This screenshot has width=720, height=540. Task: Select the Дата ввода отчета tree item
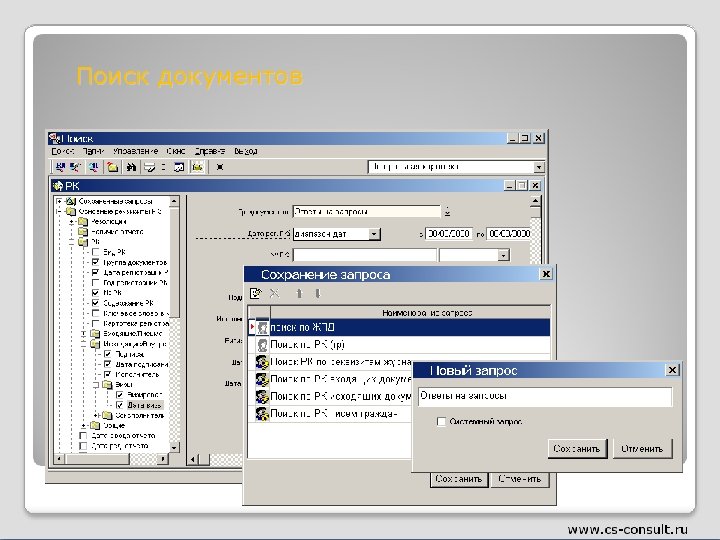123,436
